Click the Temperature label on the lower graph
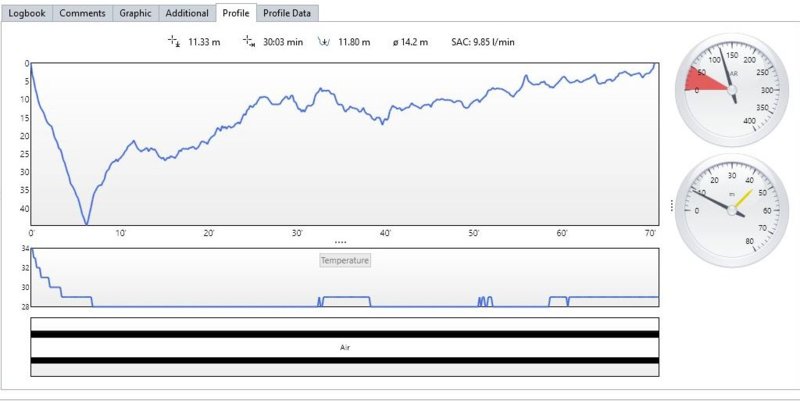The width and height of the screenshot is (800, 401). (345, 260)
